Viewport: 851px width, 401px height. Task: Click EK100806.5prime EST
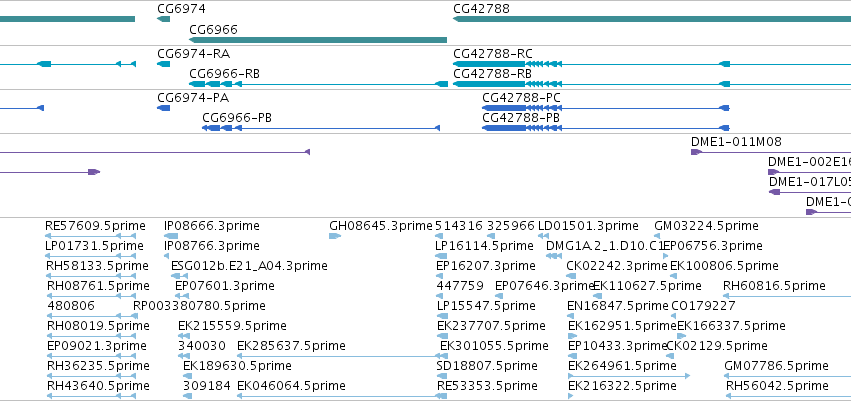(725, 266)
